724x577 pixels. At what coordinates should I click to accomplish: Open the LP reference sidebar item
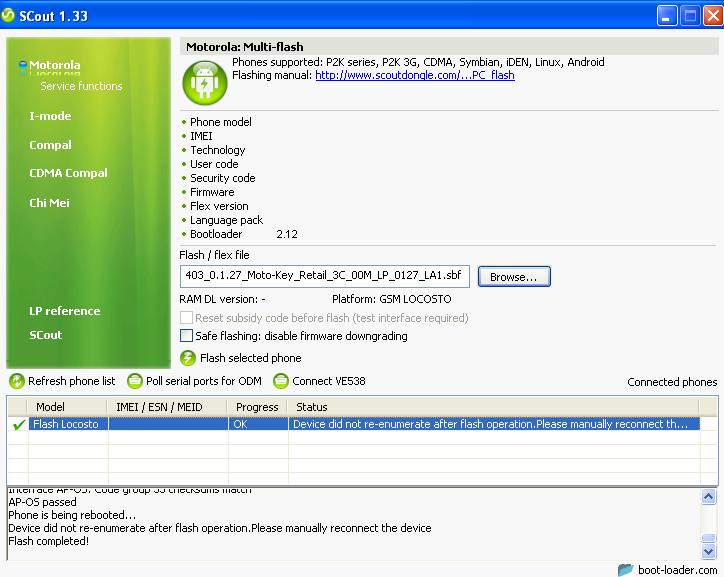(x=65, y=311)
